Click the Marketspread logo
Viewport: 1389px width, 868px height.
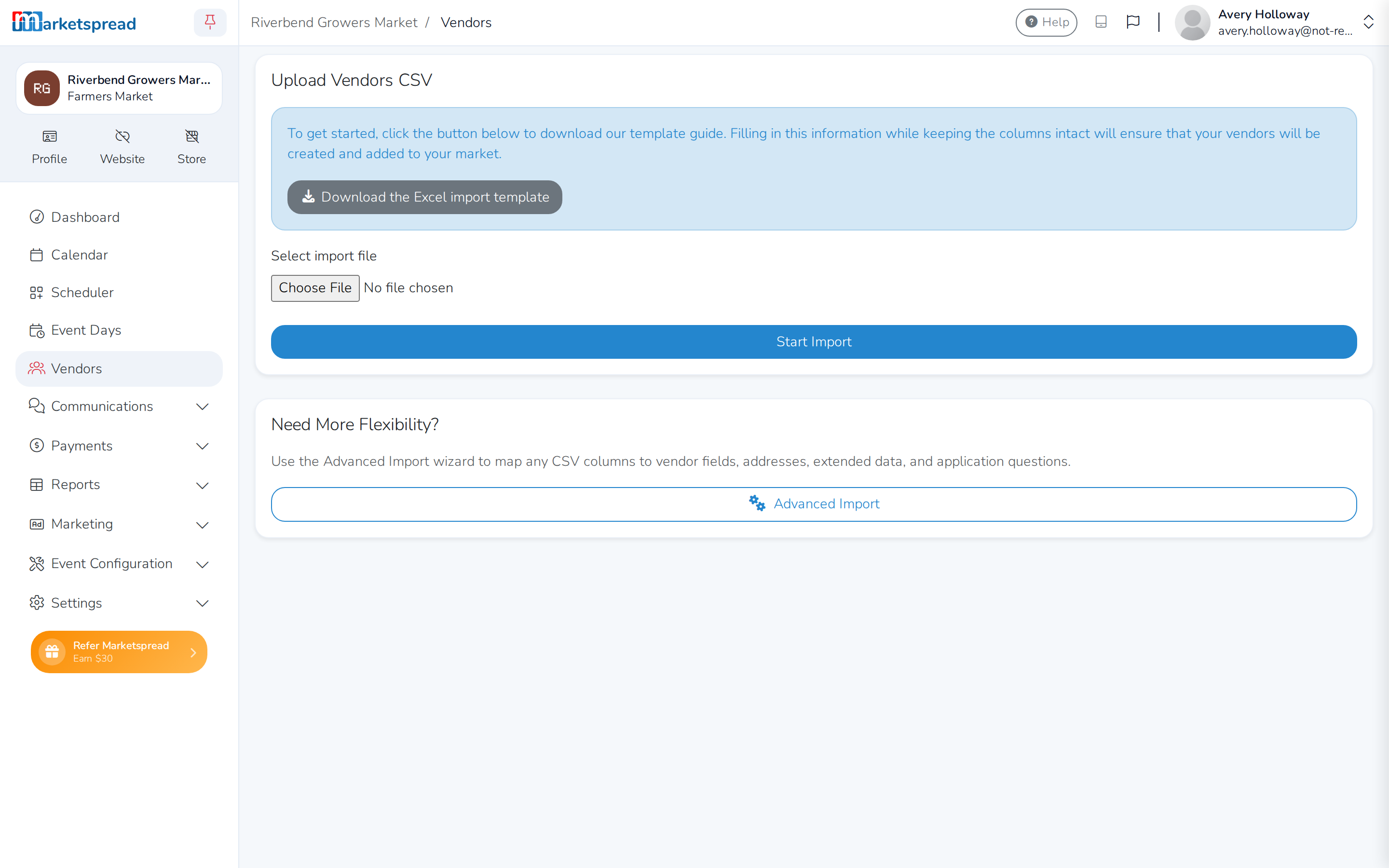pos(74,22)
